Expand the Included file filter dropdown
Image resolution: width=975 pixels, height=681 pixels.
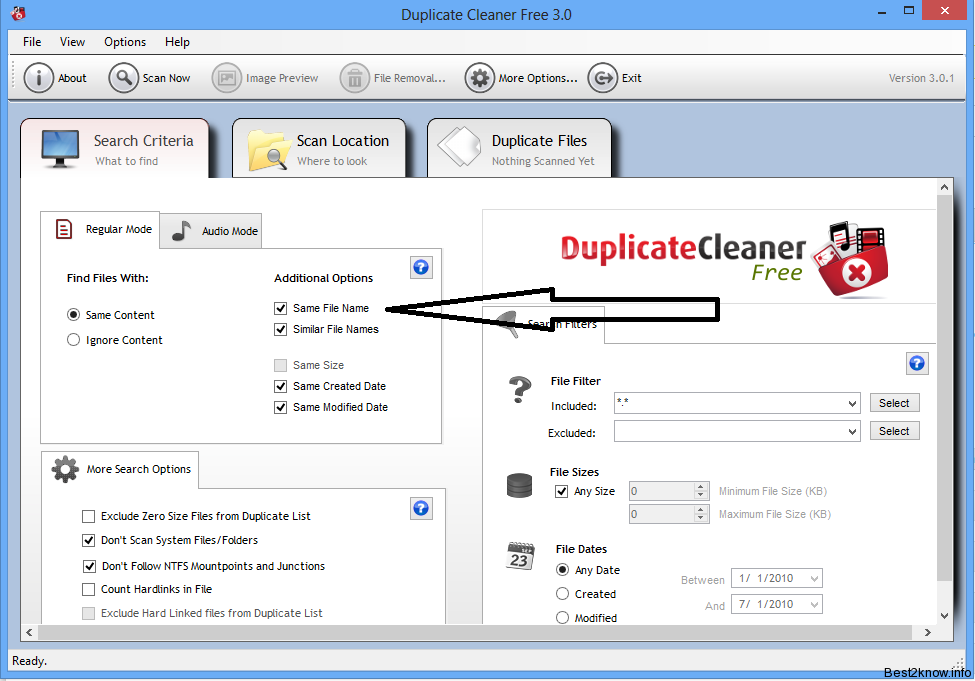pyautogui.click(x=852, y=404)
